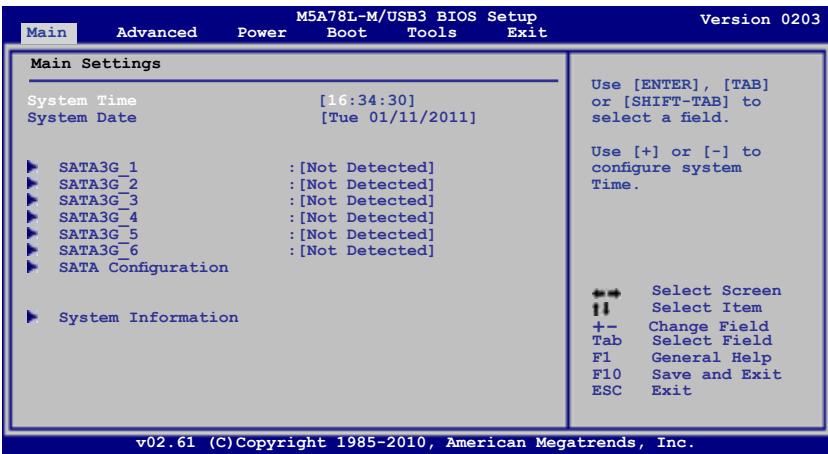Click the Select Item help text
The image size is (828, 454).
point(707,307)
